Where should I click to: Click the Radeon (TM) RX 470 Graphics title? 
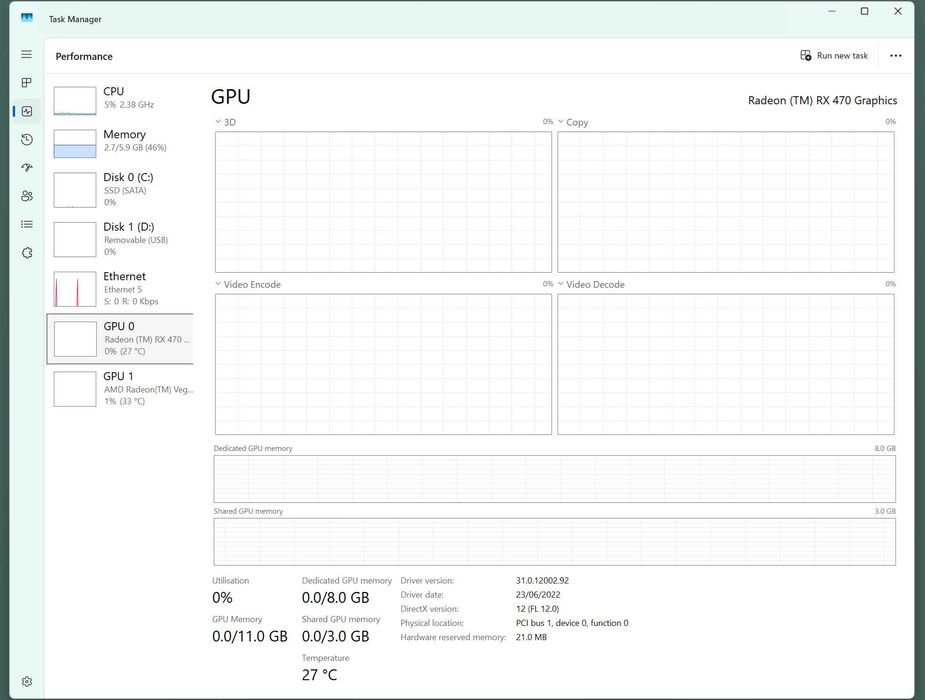click(822, 100)
